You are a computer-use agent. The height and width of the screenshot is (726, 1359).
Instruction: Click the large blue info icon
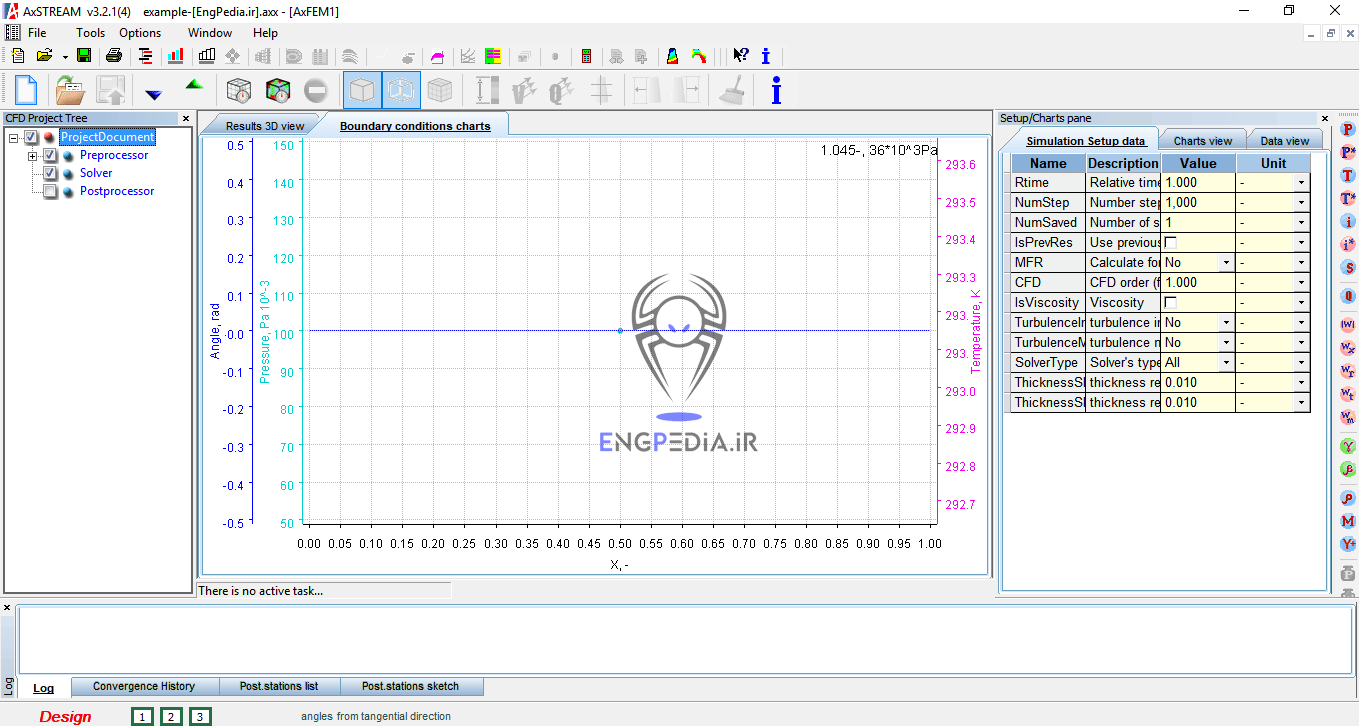coord(776,90)
